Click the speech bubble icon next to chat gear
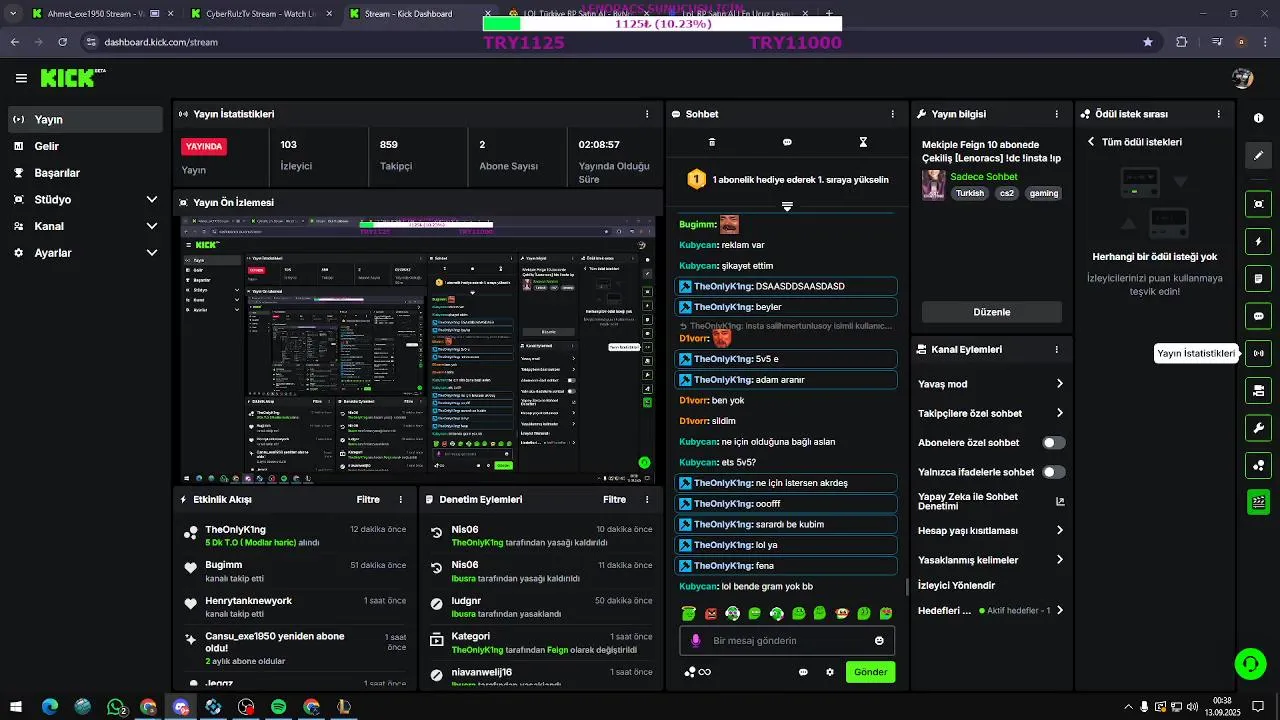 click(803, 672)
